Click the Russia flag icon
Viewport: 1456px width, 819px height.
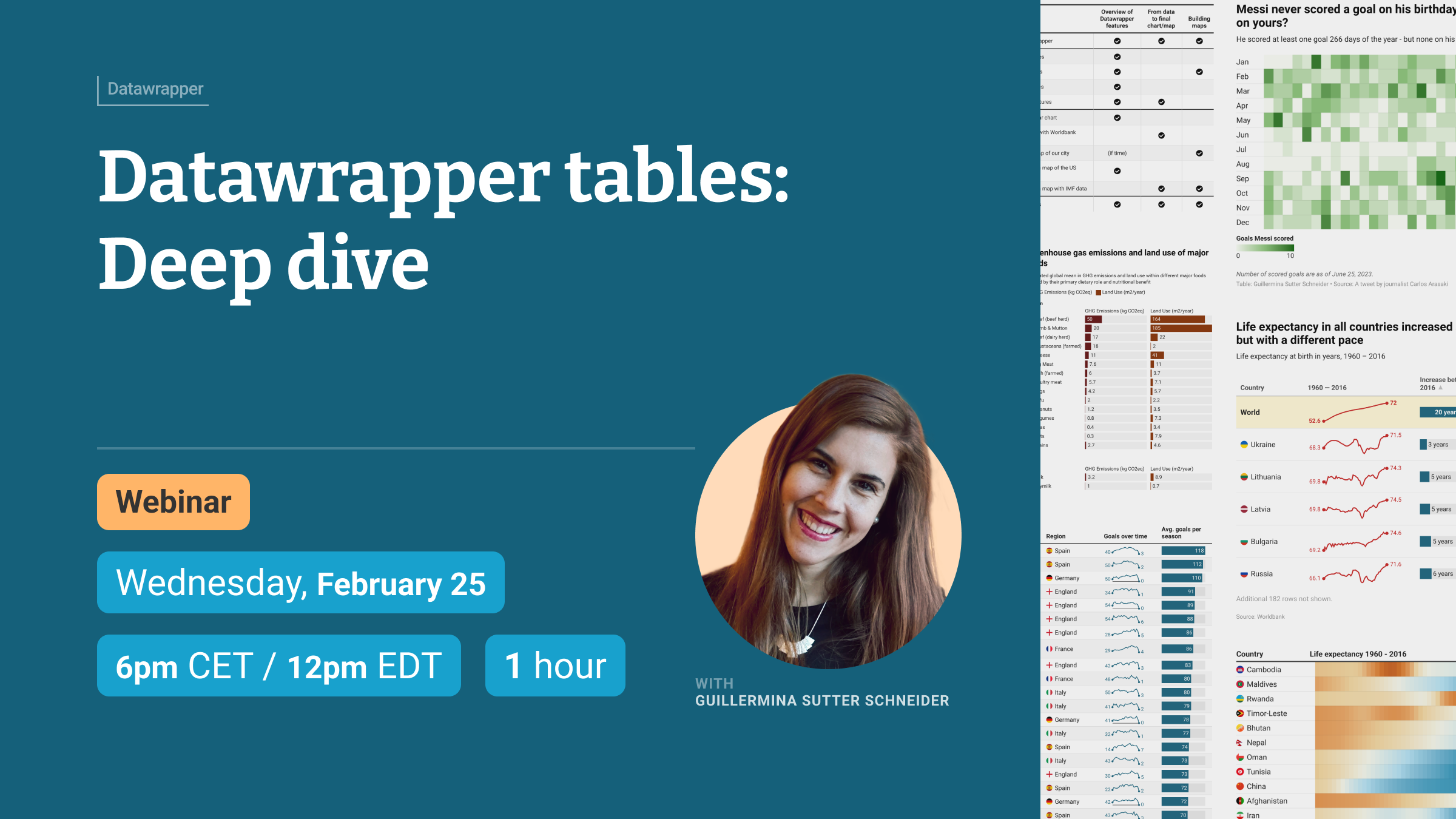pos(1244,574)
